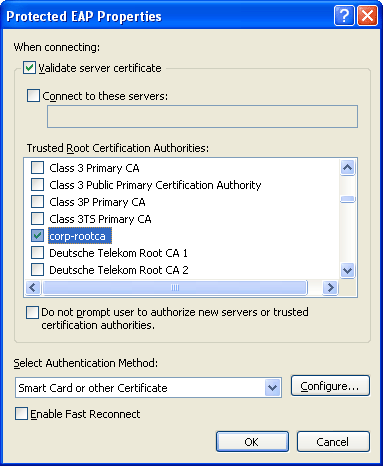The height and width of the screenshot is (466, 383).
Task: Enable Do not prompt user checkbox
Action: (x=33, y=313)
